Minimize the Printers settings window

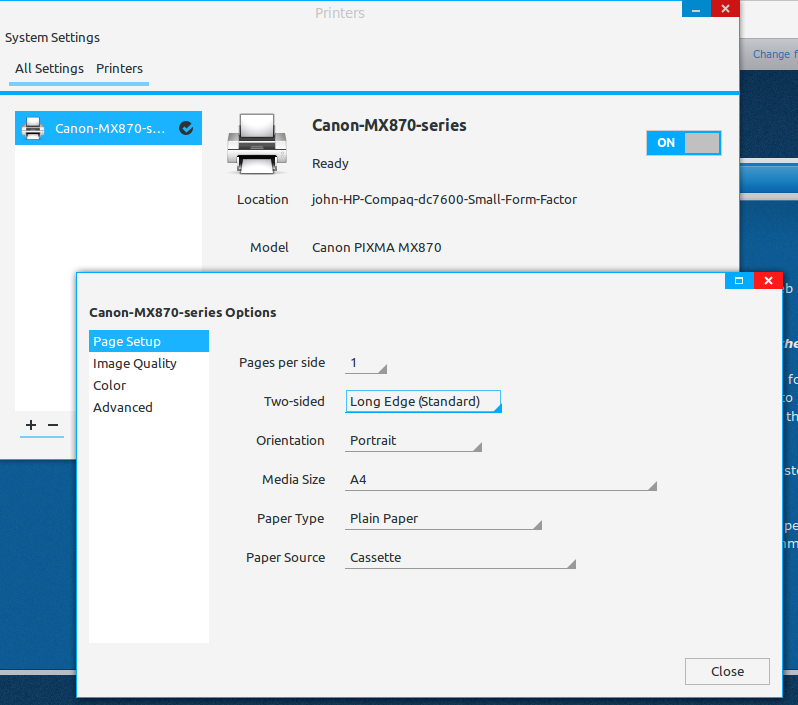click(x=696, y=9)
